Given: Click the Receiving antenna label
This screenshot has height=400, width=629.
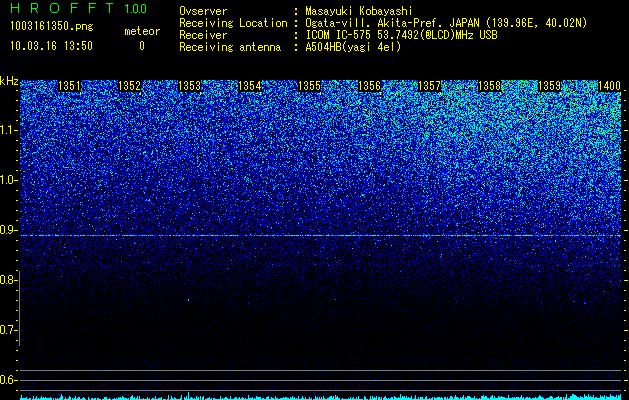Looking at the screenshot, I should click(x=230, y=47).
